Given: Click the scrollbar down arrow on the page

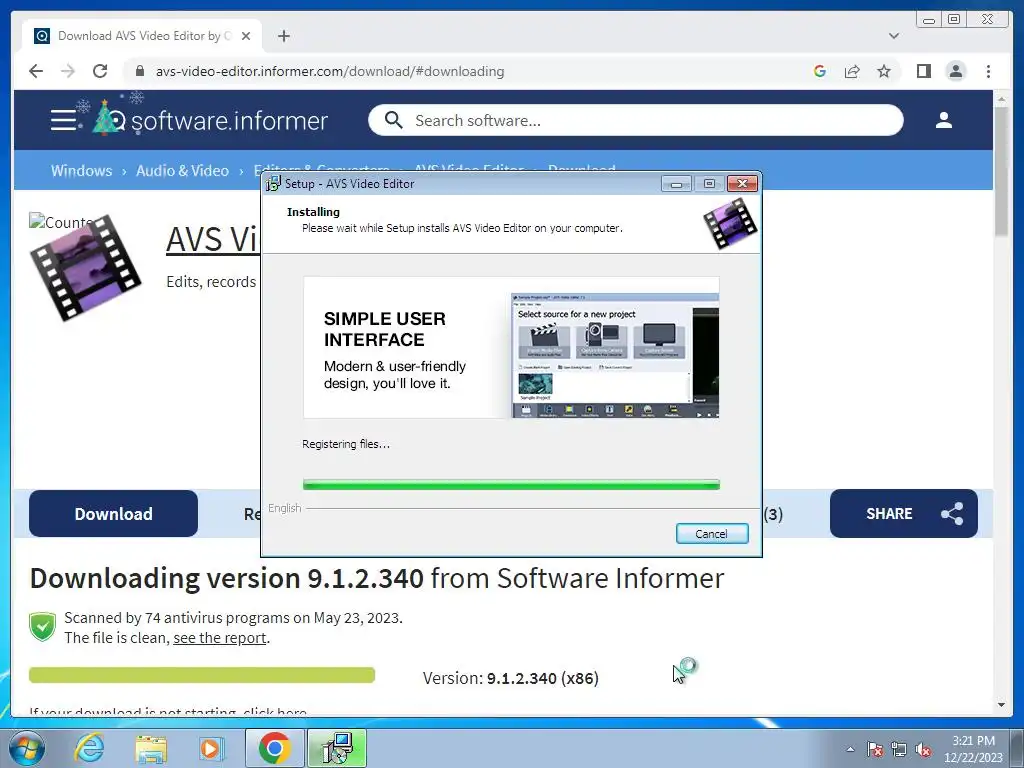Looking at the screenshot, I should [x=1001, y=705].
